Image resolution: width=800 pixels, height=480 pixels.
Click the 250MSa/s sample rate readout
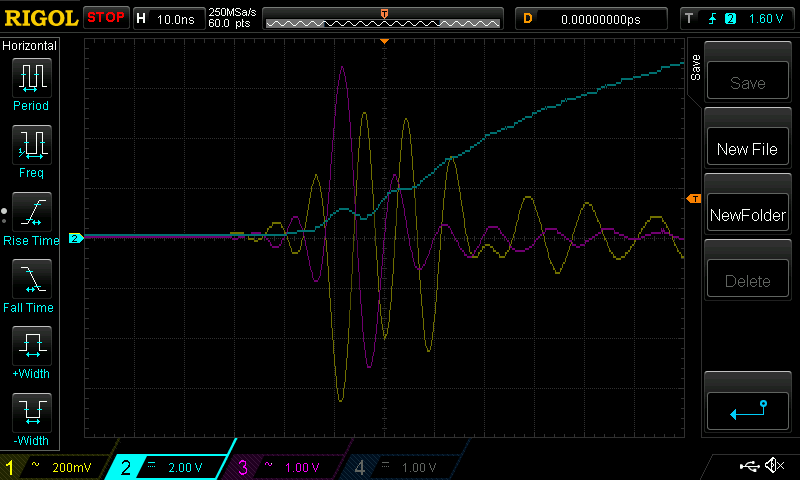pyautogui.click(x=232, y=12)
